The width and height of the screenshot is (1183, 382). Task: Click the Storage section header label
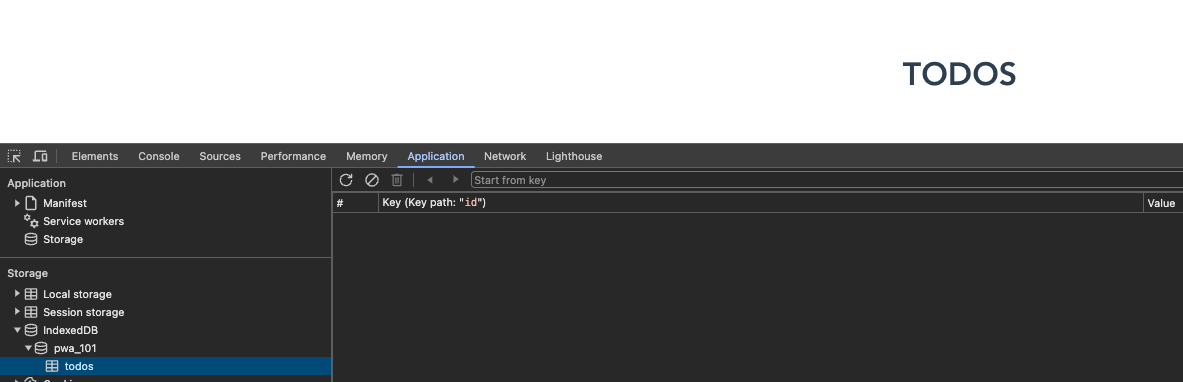[x=27, y=273]
